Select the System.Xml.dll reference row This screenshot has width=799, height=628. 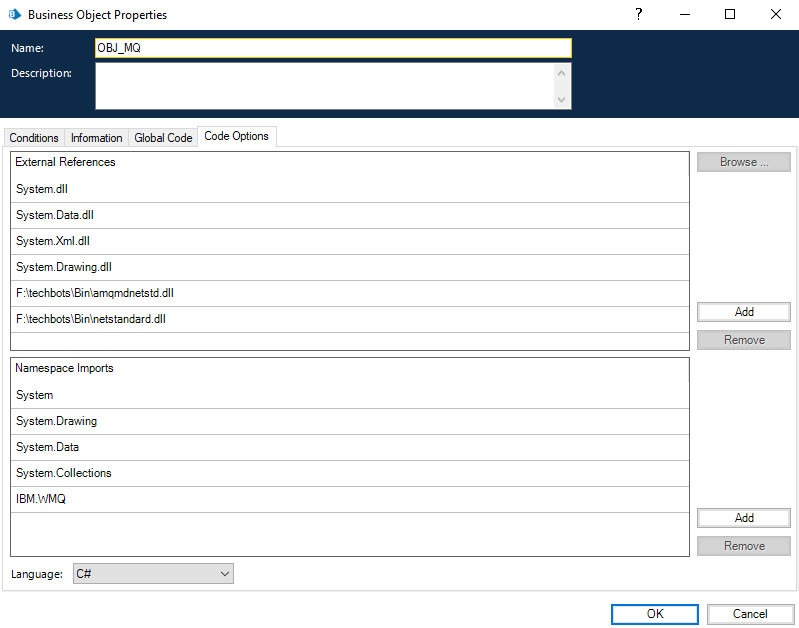pyautogui.click(x=350, y=241)
